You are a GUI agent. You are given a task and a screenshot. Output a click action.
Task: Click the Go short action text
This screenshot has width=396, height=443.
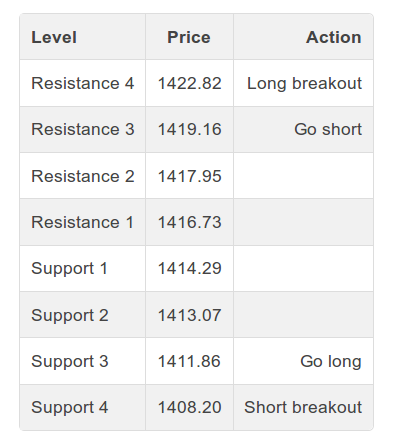(x=328, y=129)
